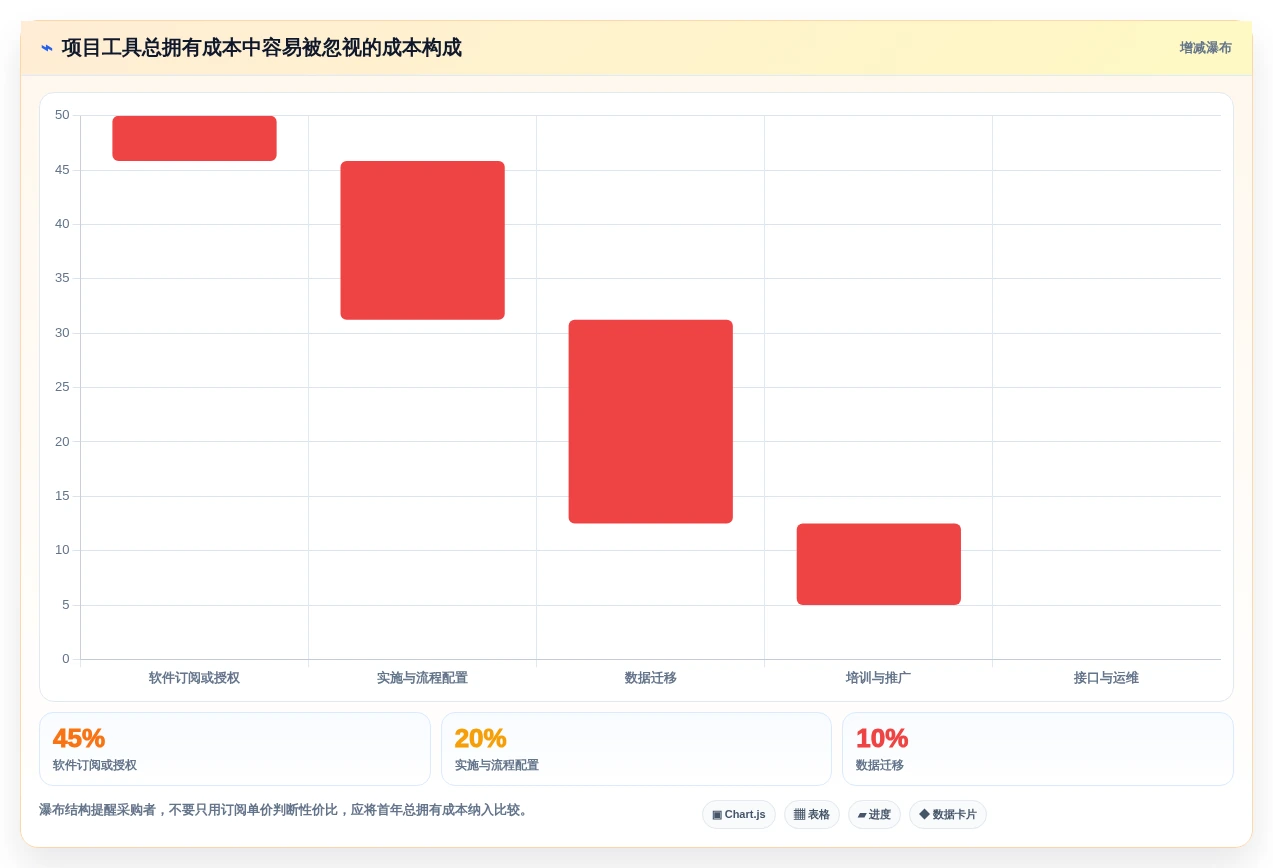Viewport: 1273px width, 868px height.
Task: Click 软件订阅或授权 caption under 45%
Action: [x=95, y=765]
